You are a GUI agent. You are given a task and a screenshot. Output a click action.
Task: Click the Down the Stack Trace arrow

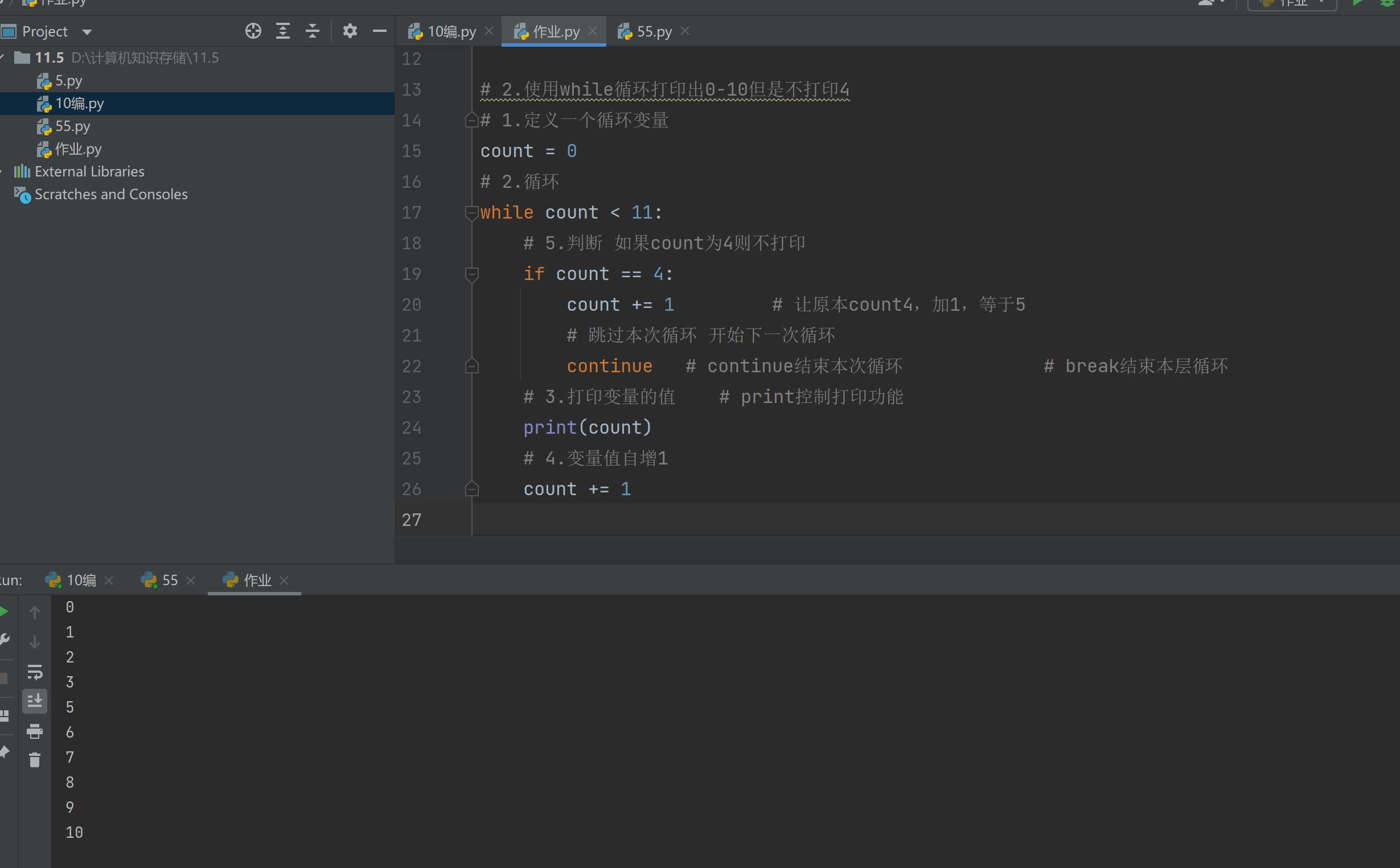[x=35, y=642]
